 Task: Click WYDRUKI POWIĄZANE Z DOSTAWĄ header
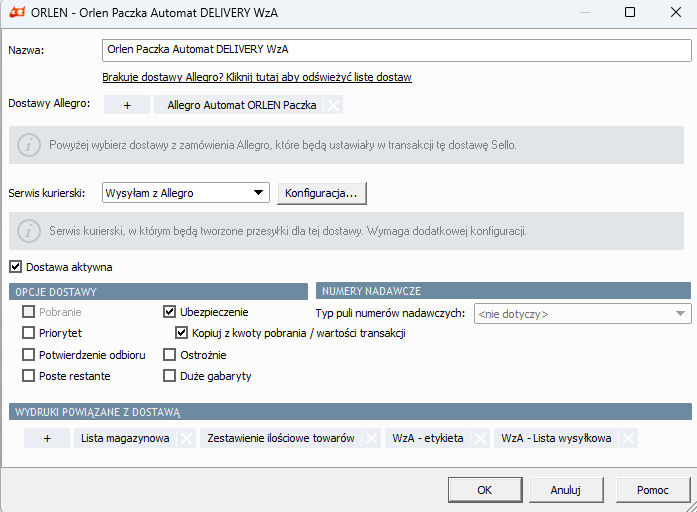click(350, 412)
